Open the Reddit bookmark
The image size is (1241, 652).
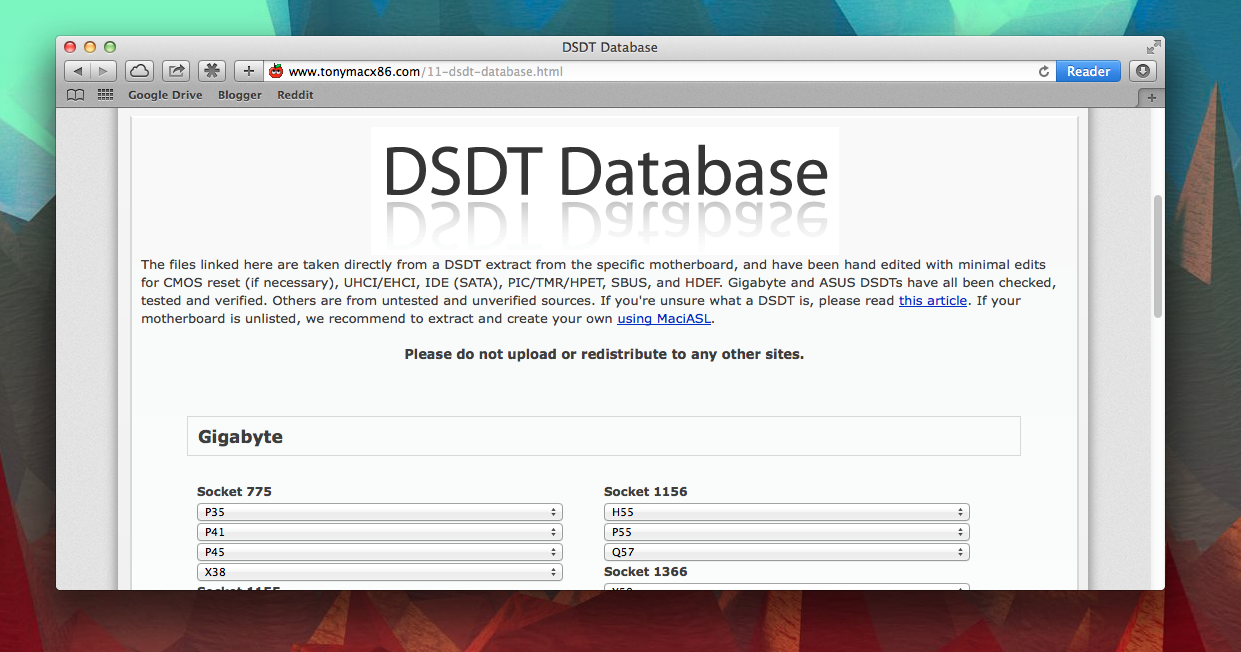coord(295,95)
